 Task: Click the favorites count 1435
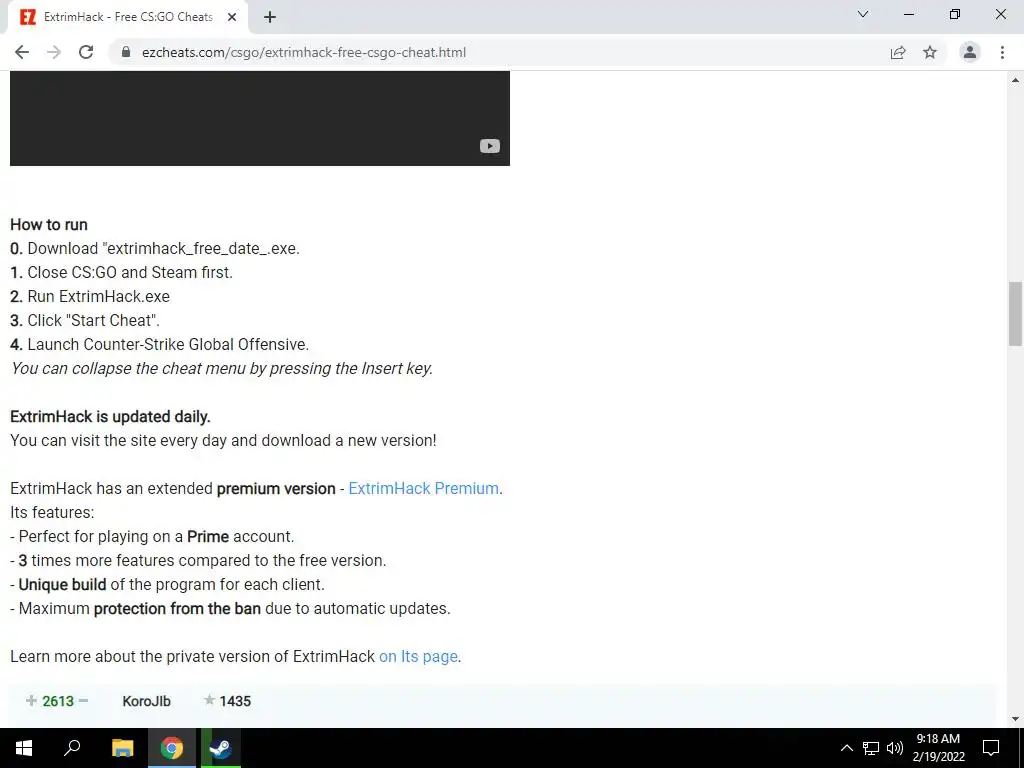235,701
